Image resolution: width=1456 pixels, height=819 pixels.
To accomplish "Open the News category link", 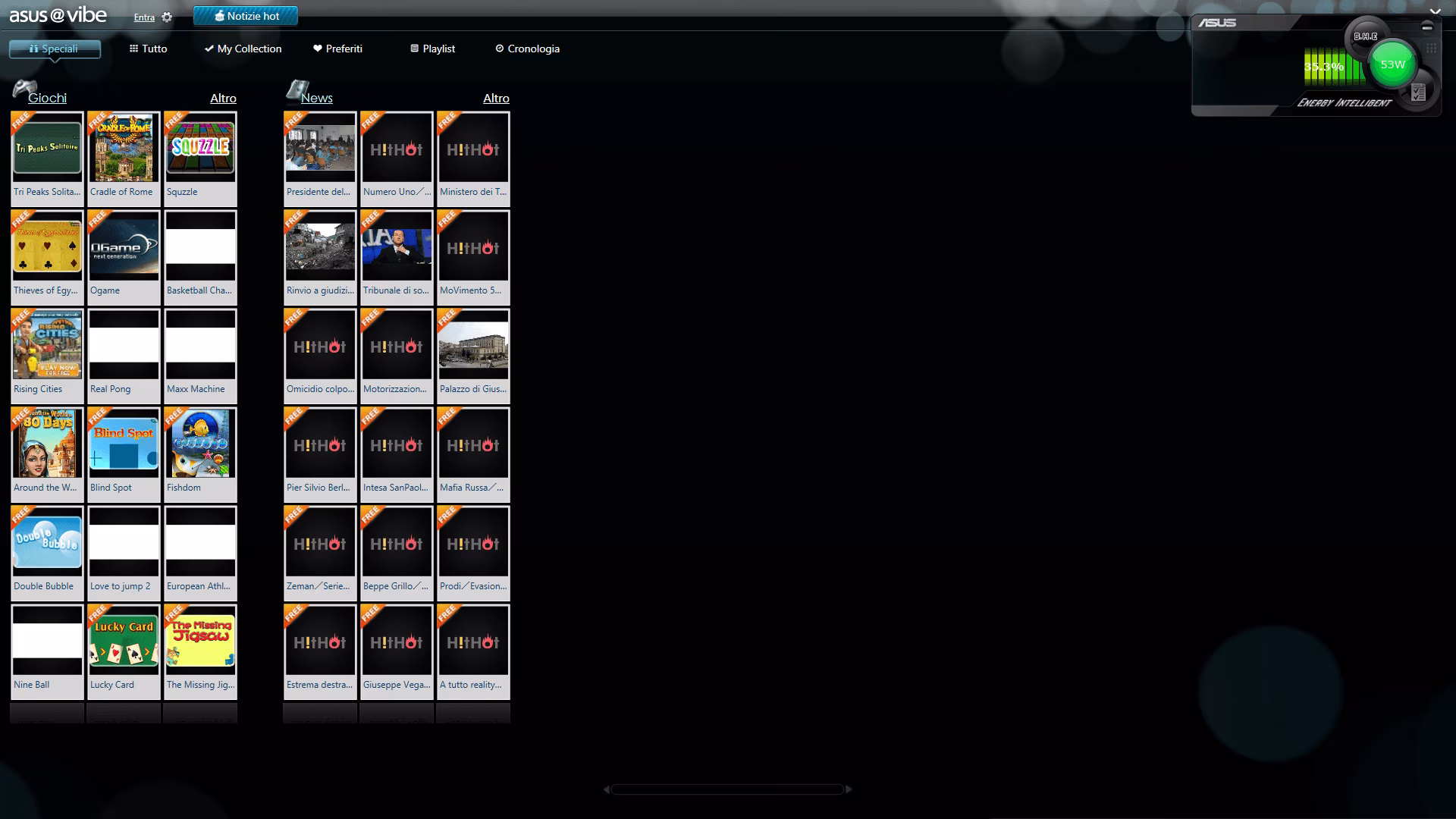I will 317,98.
